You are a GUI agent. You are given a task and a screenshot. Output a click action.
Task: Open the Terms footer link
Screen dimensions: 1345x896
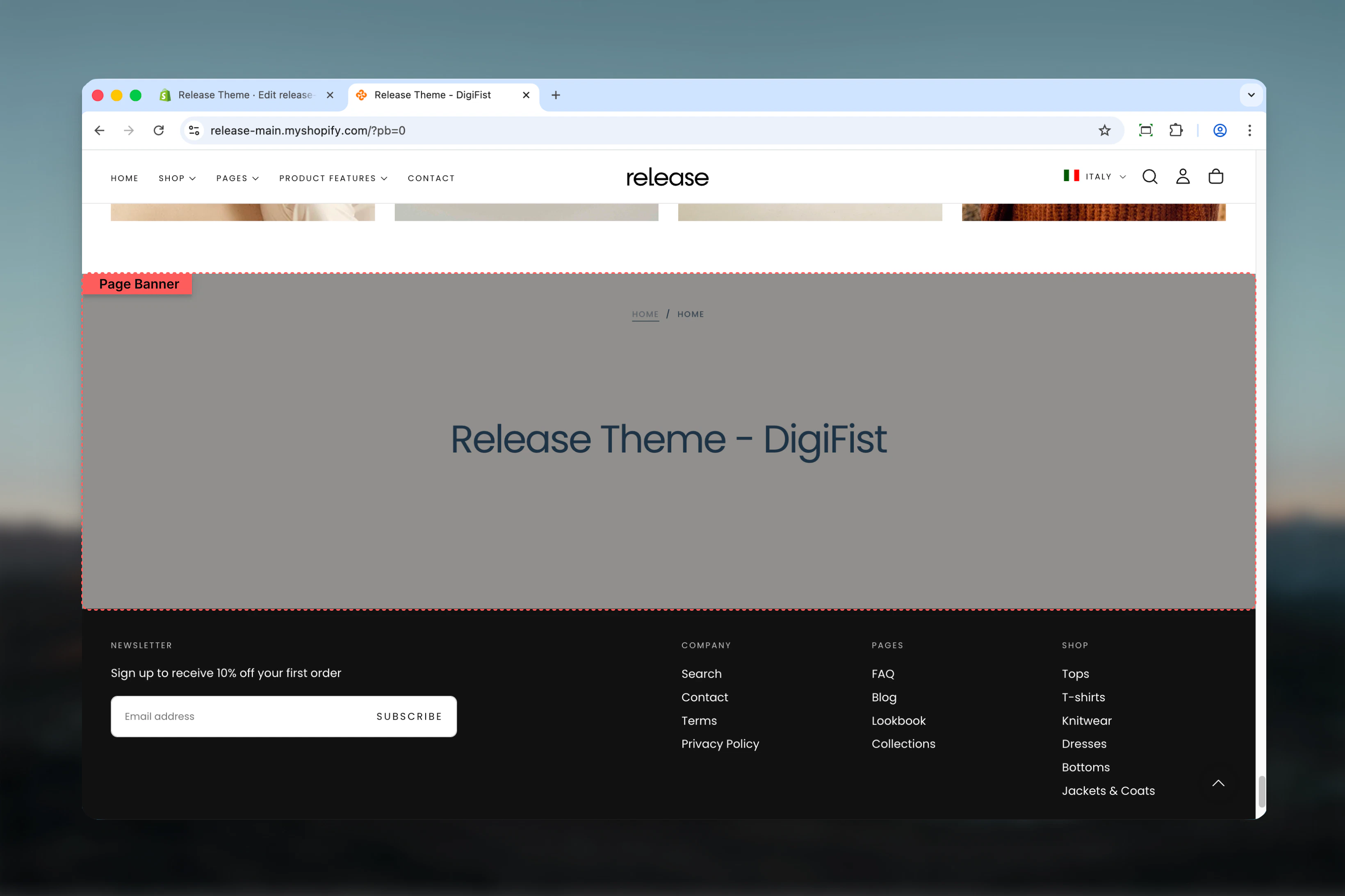point(699,721)
